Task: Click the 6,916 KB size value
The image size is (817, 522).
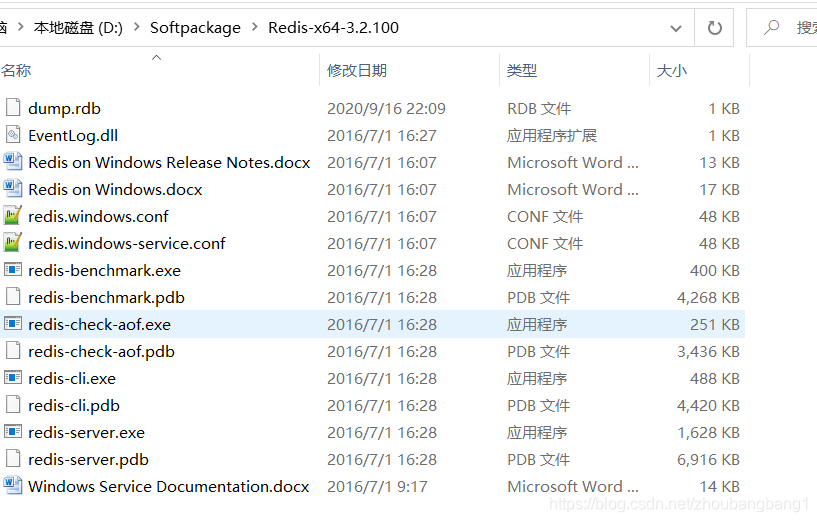Action: point(708,459)
